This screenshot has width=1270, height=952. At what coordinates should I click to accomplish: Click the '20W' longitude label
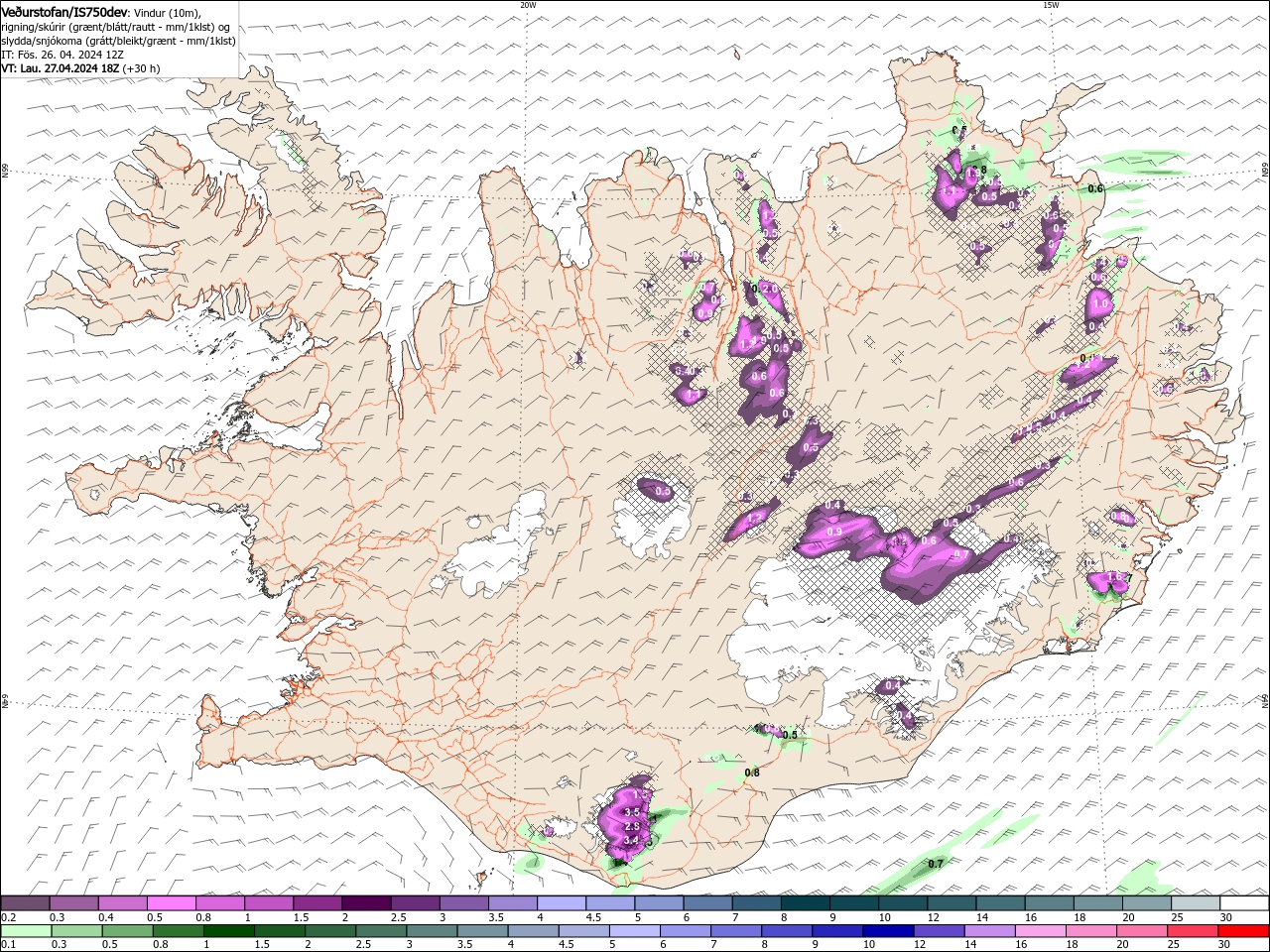click(528, 5)
